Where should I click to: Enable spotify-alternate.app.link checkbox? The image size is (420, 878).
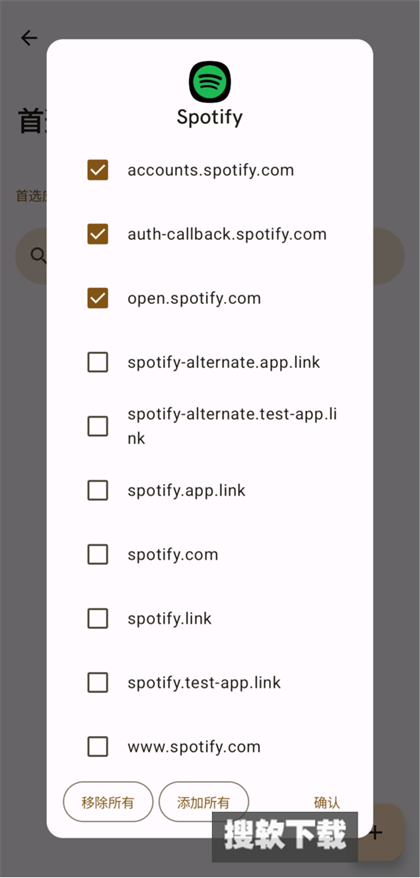click(x=98, y=362)
